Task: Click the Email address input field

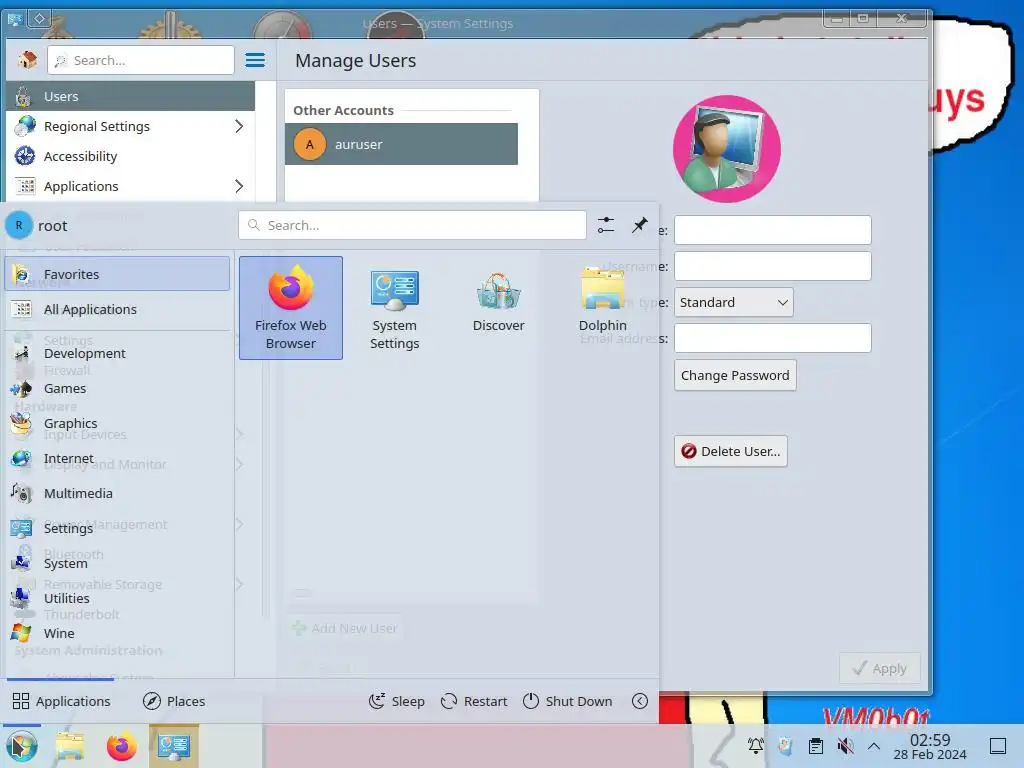Action: point(773,338)
